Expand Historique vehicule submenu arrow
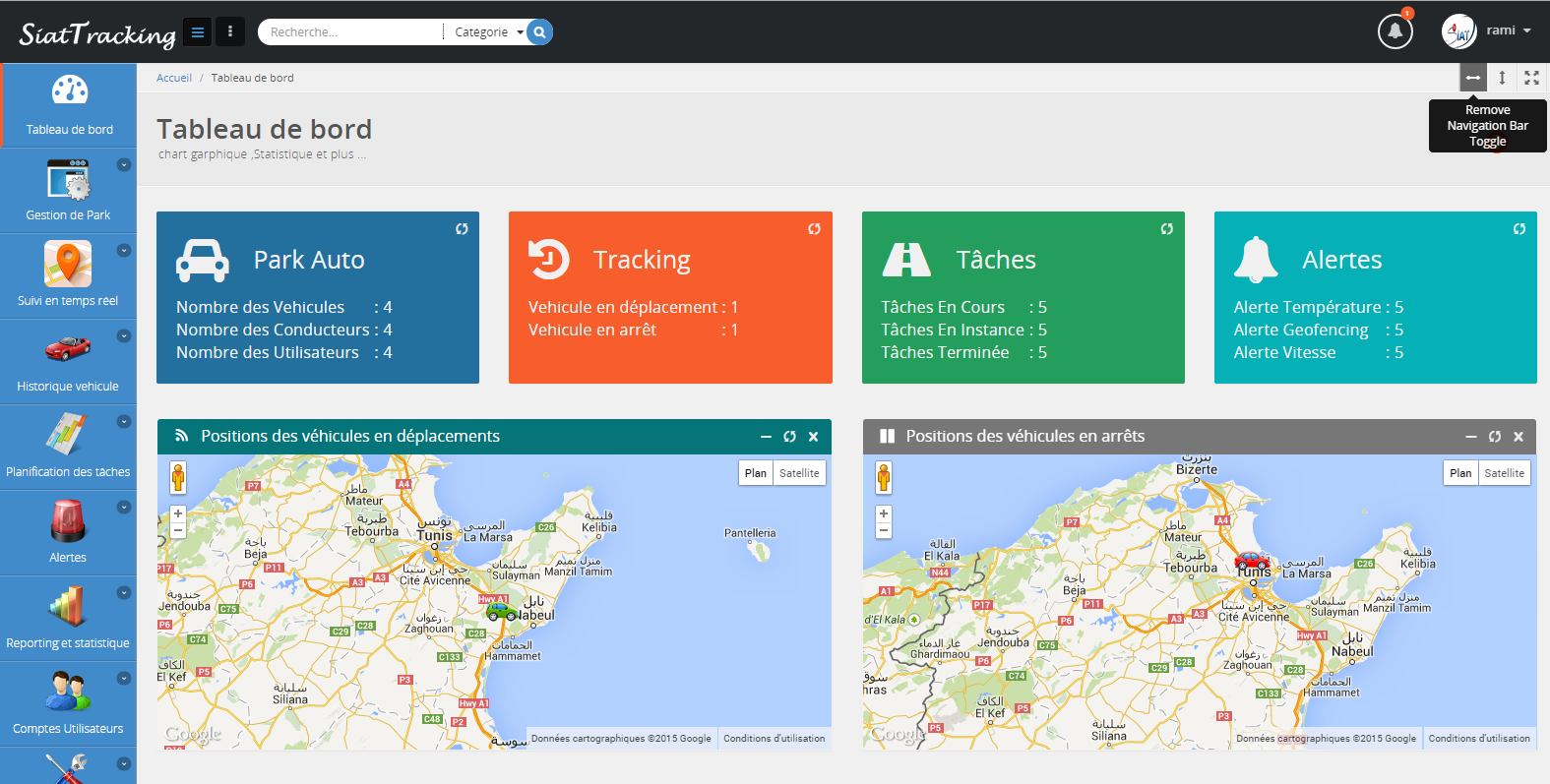Image resolution: width=1550 pixels, height=784 pixels. point(124,336)
